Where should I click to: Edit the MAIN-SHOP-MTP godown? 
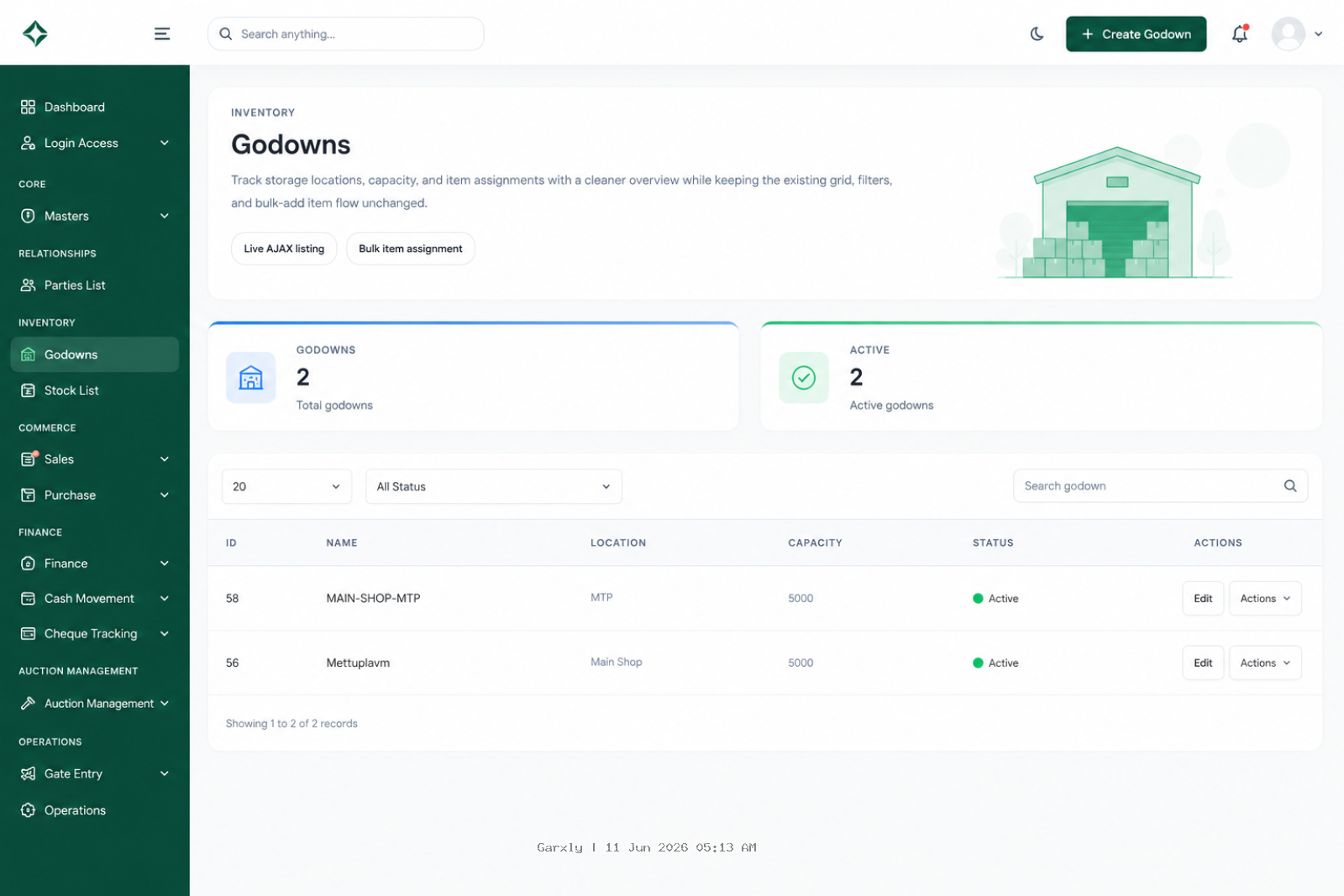tap(1203, 598)
